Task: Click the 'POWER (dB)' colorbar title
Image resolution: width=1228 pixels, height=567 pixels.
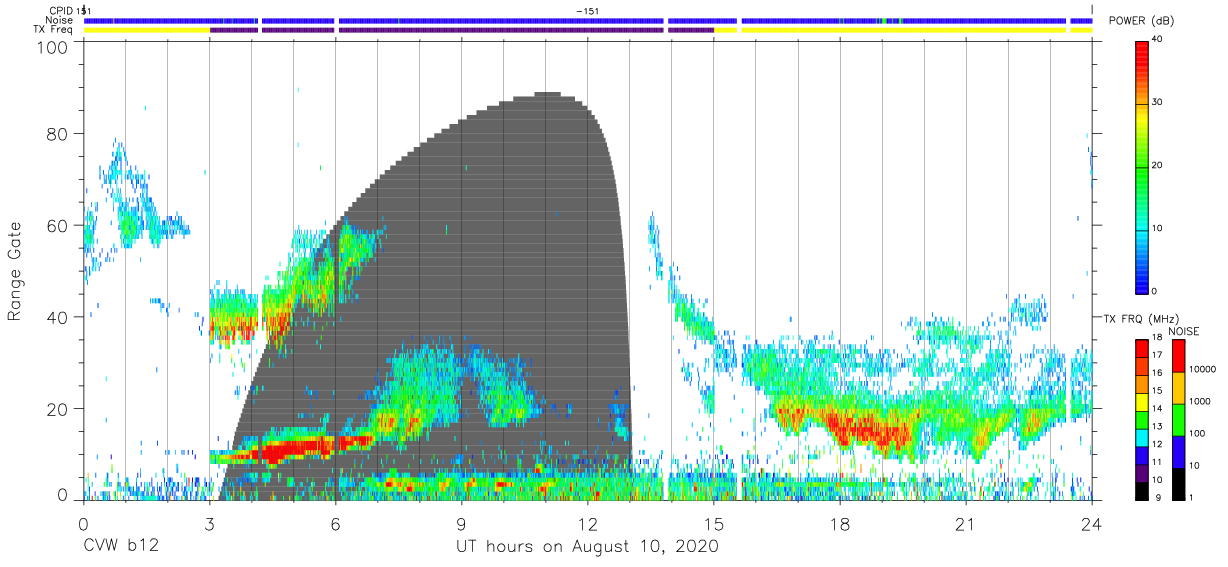Action: [x=1141, y=21]
